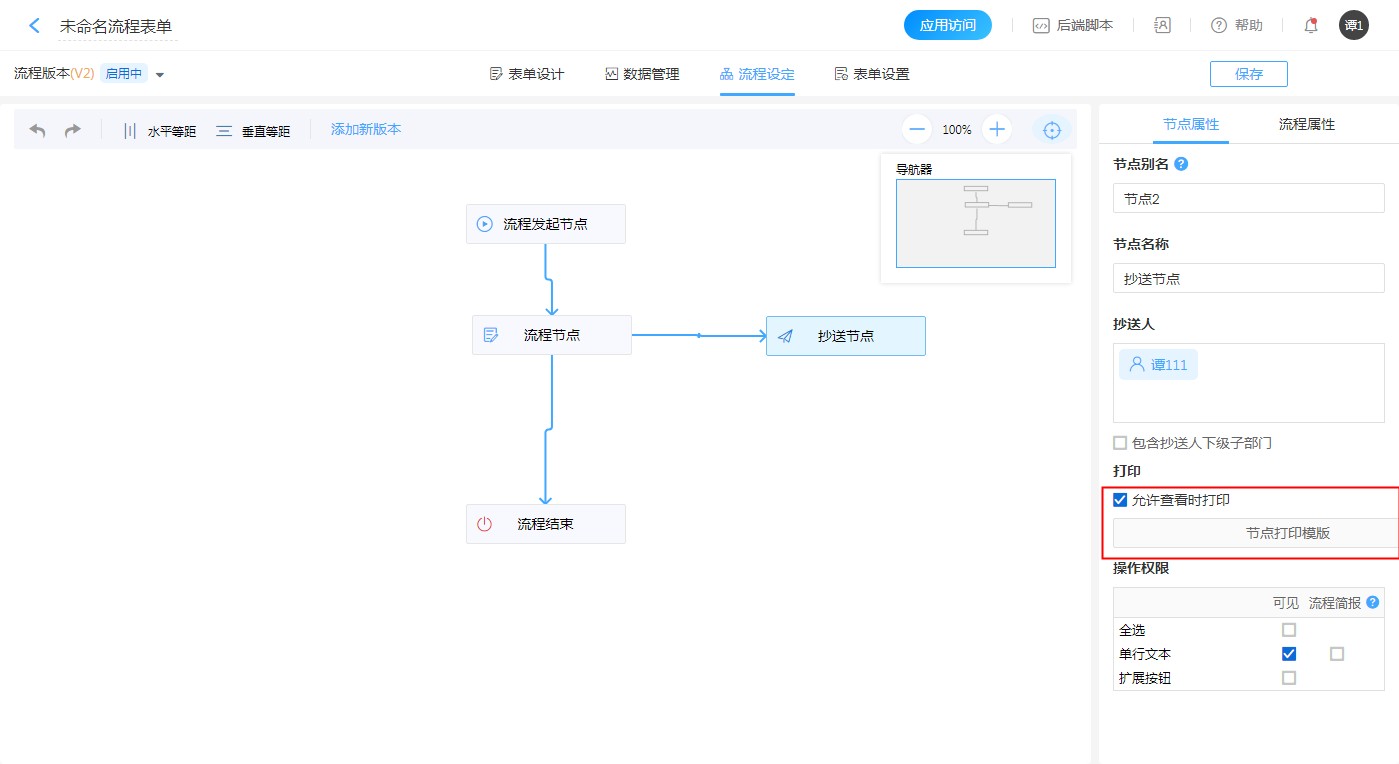Click the 添加新版本 link
Screen dimensions: 1399x764
coord(366,129)
